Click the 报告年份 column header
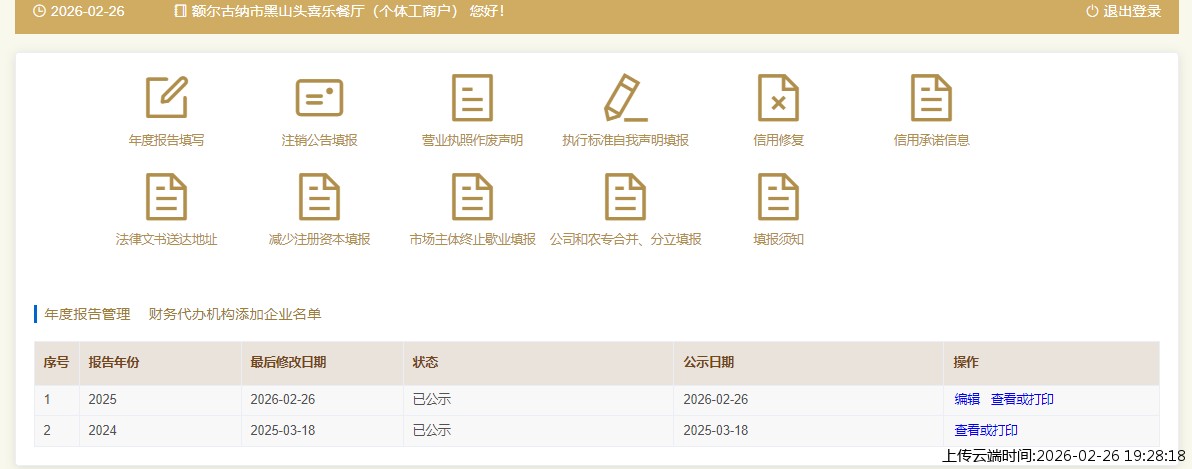The height and width of the screenshot is (469, 1192). 114,362
